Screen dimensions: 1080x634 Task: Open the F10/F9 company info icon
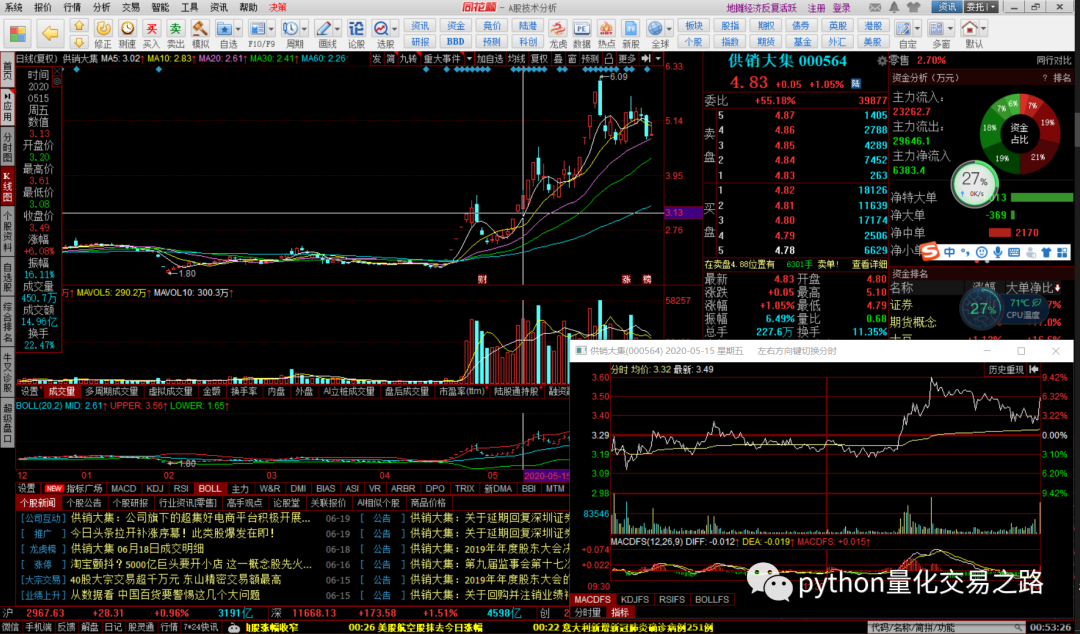click(x=258, y=29)
